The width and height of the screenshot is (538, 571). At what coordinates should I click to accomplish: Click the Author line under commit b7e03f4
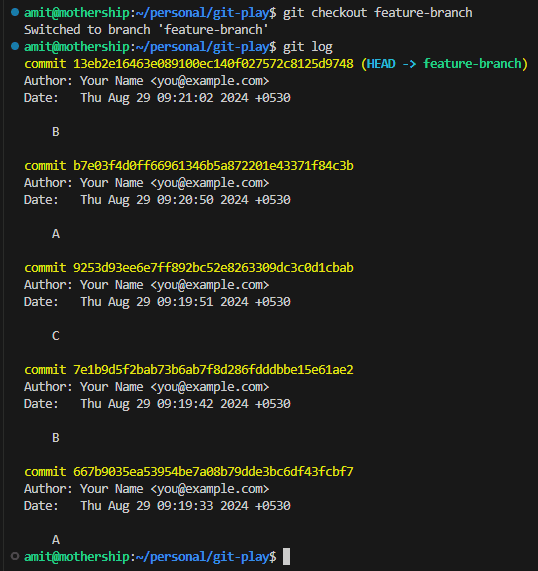coord(146,183)
